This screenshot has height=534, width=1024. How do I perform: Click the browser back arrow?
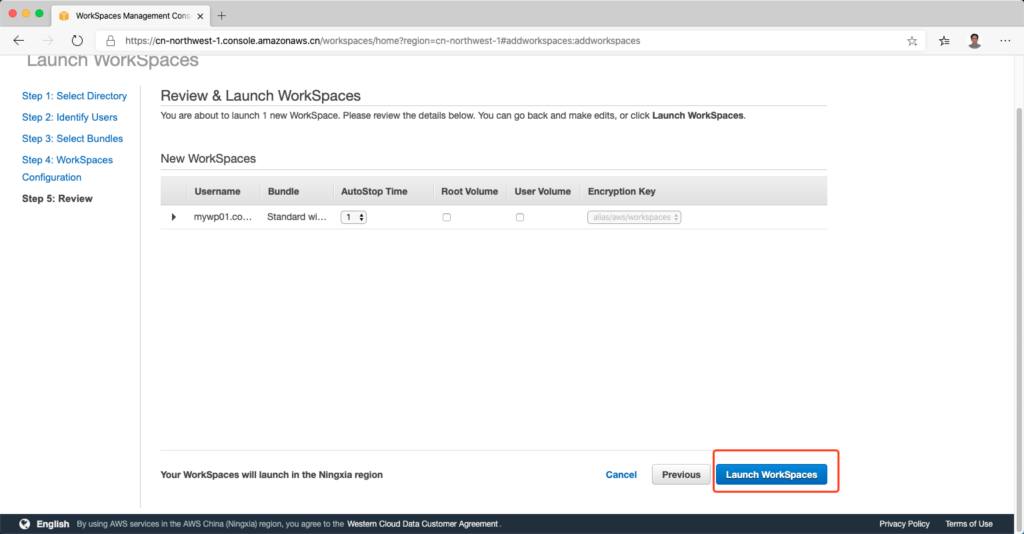tap(19, 41)
